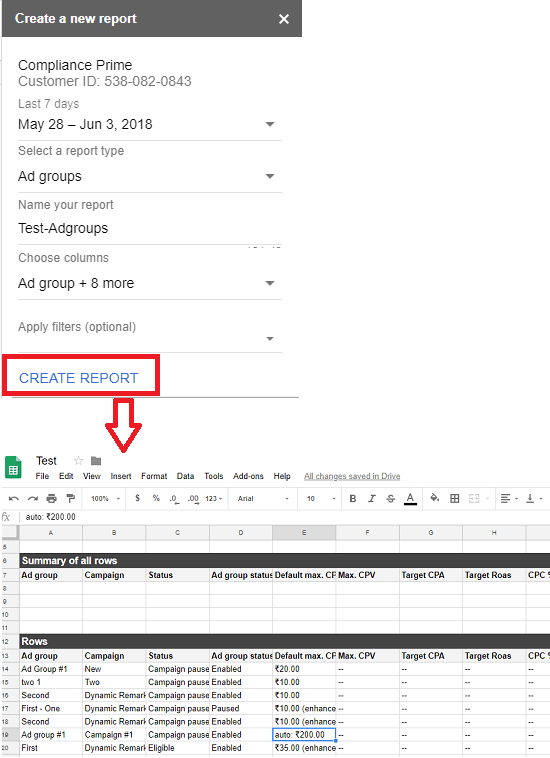Click All changes saved in Drive link
The width and height of the screenshot is (550, 758).
coord(352,476)
